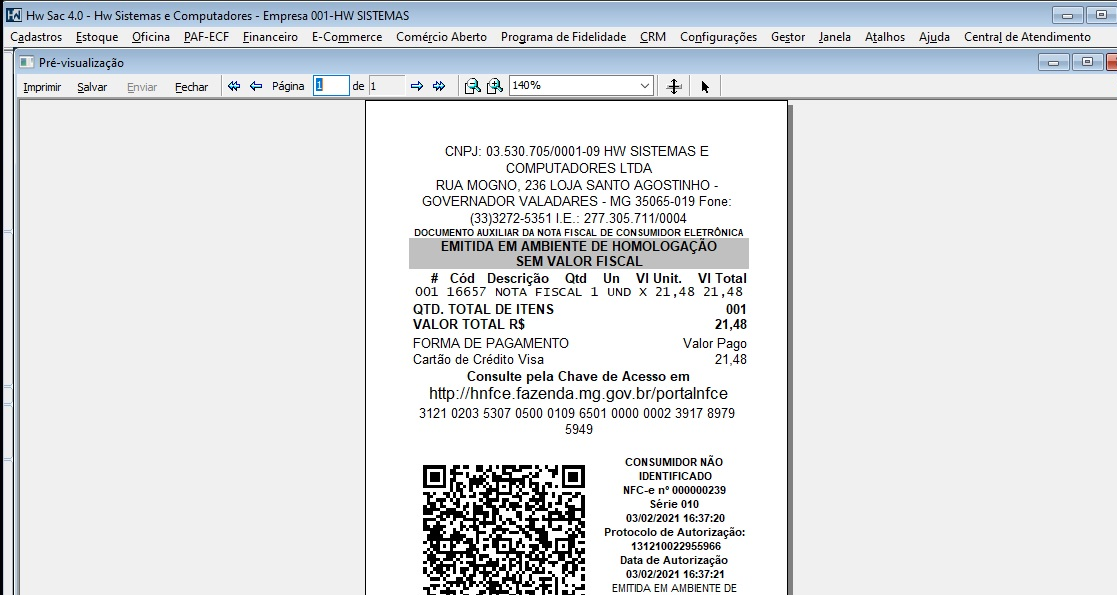Open the CRM menu
This screenshot has width=1117, height=595.
[653, 37]
